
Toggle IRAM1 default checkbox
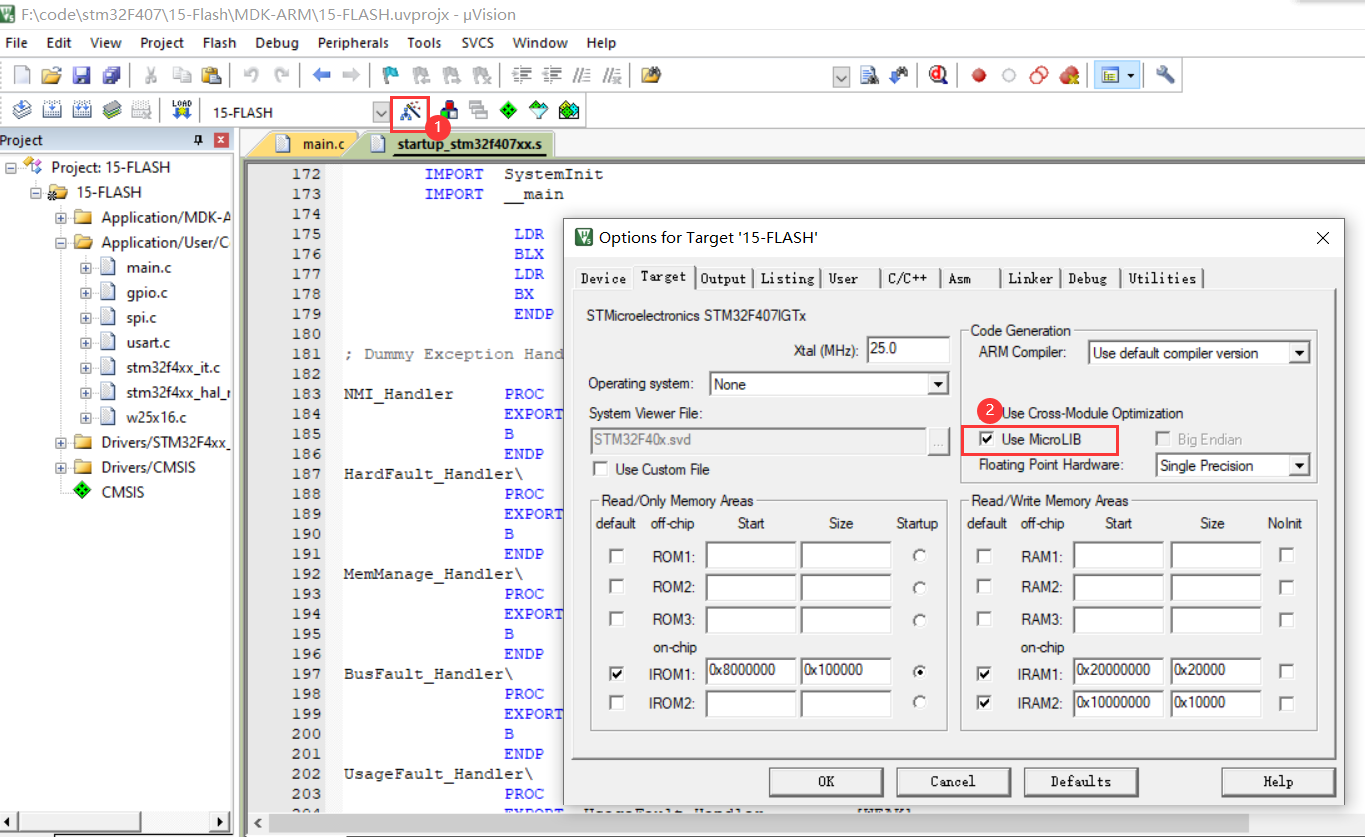(x=985, y=674)
